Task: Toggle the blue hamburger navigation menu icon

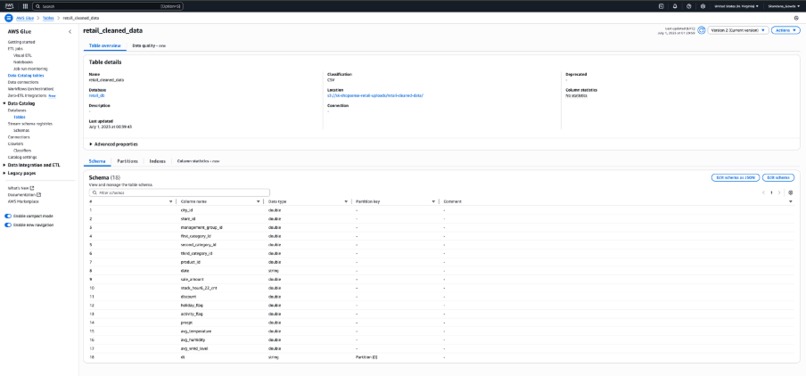Action: point(8,18)
